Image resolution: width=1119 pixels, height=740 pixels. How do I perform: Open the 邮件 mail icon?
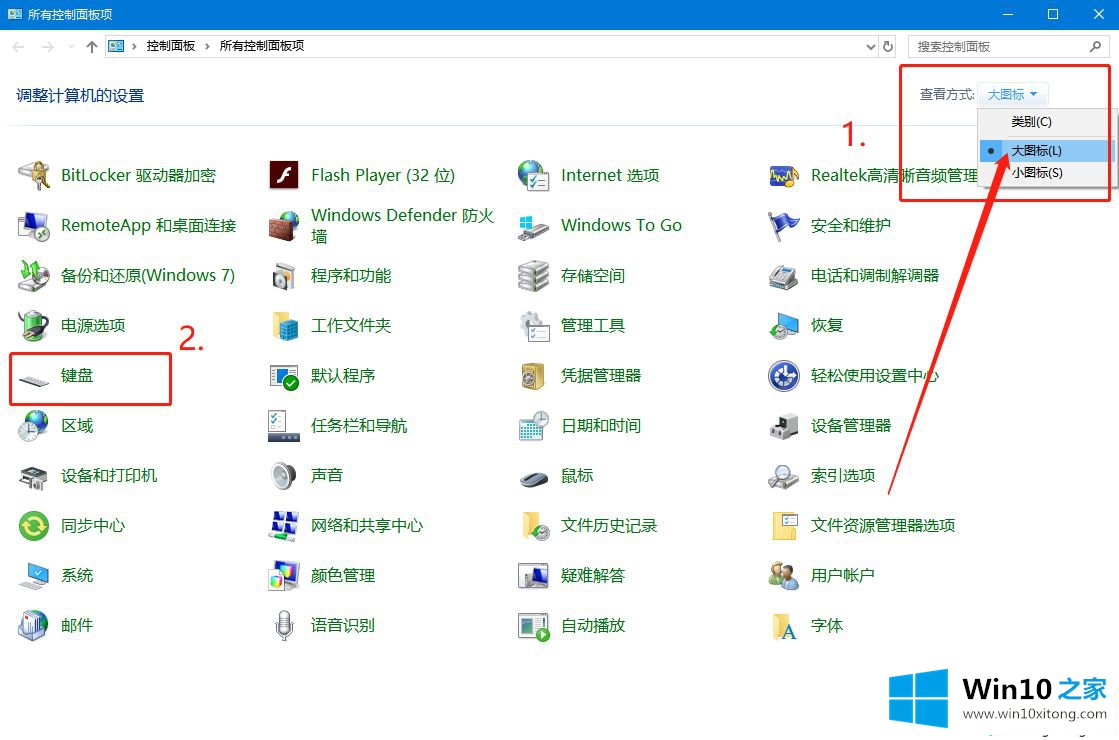pyautogui.click(x=34, y=626)
